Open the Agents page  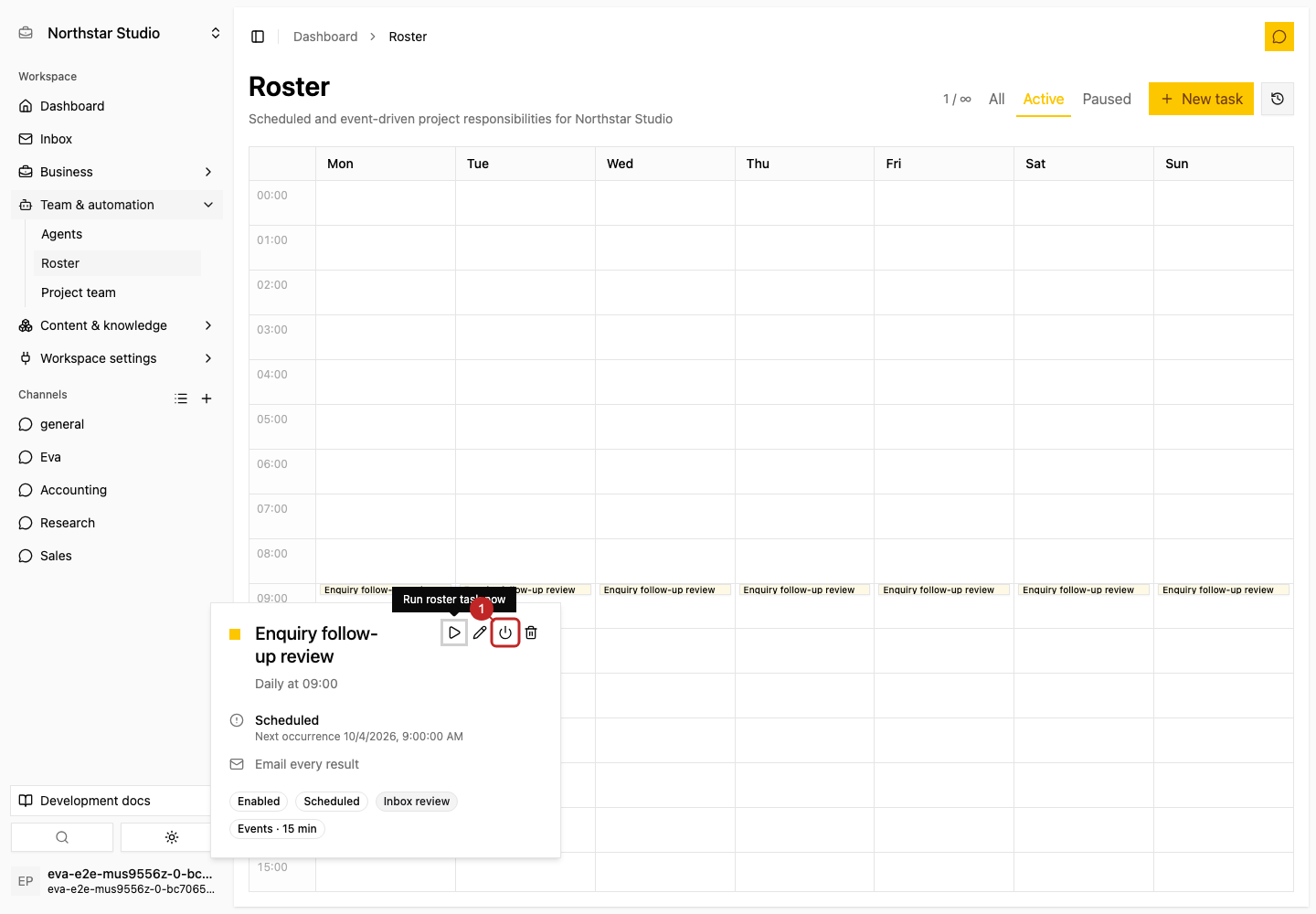point(117,234)
